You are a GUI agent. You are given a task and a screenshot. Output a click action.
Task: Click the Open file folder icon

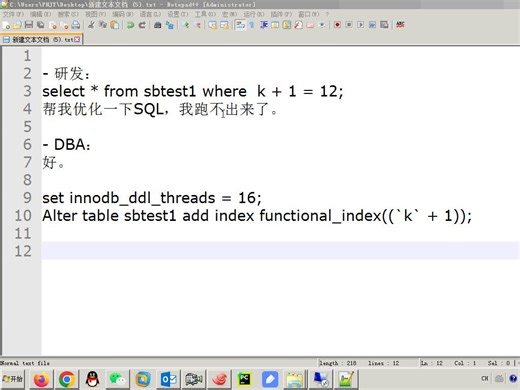pyautogui.click(x=17, y=25)
